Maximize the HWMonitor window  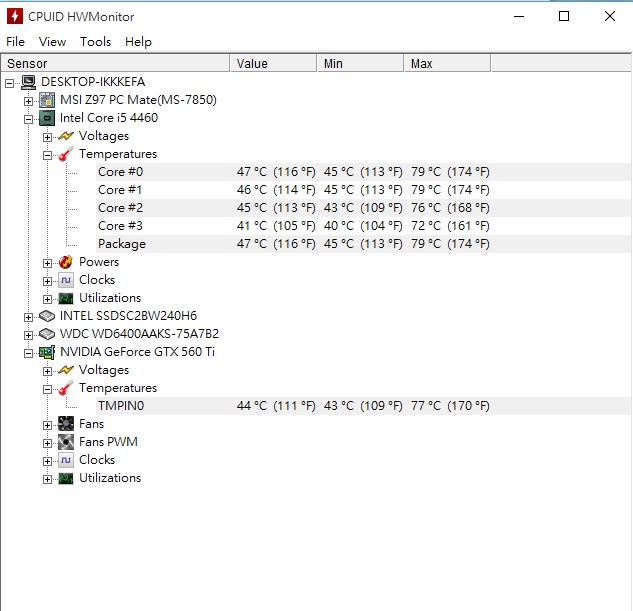[x=564, y=17]
